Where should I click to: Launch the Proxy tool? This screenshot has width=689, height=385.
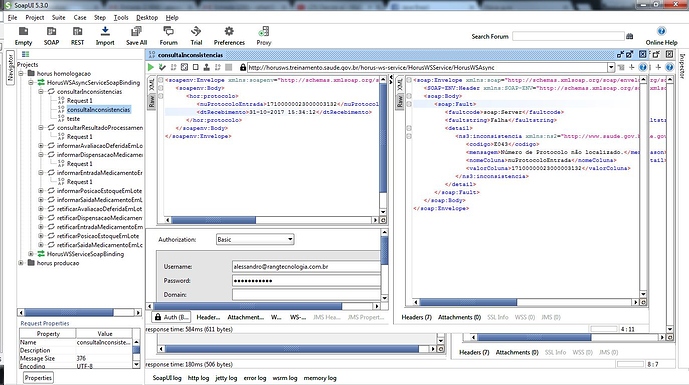[264, 32]
